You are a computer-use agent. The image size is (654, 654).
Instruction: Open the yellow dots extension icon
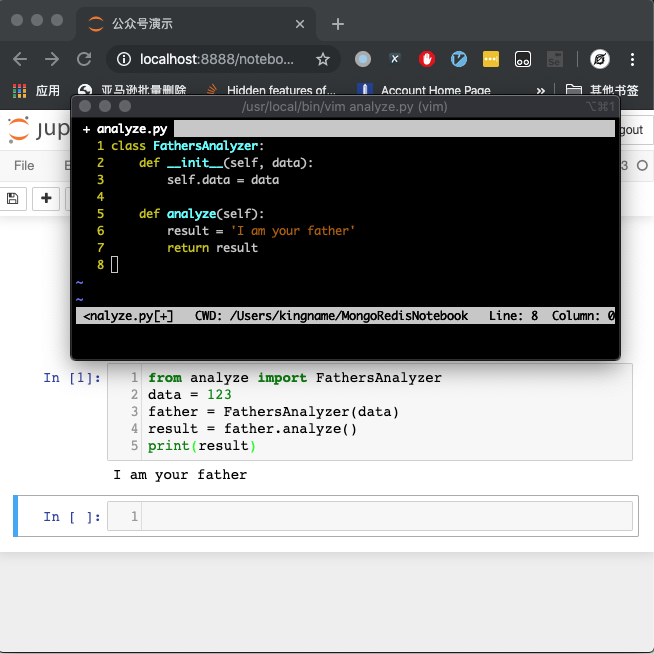coord(491,59)
